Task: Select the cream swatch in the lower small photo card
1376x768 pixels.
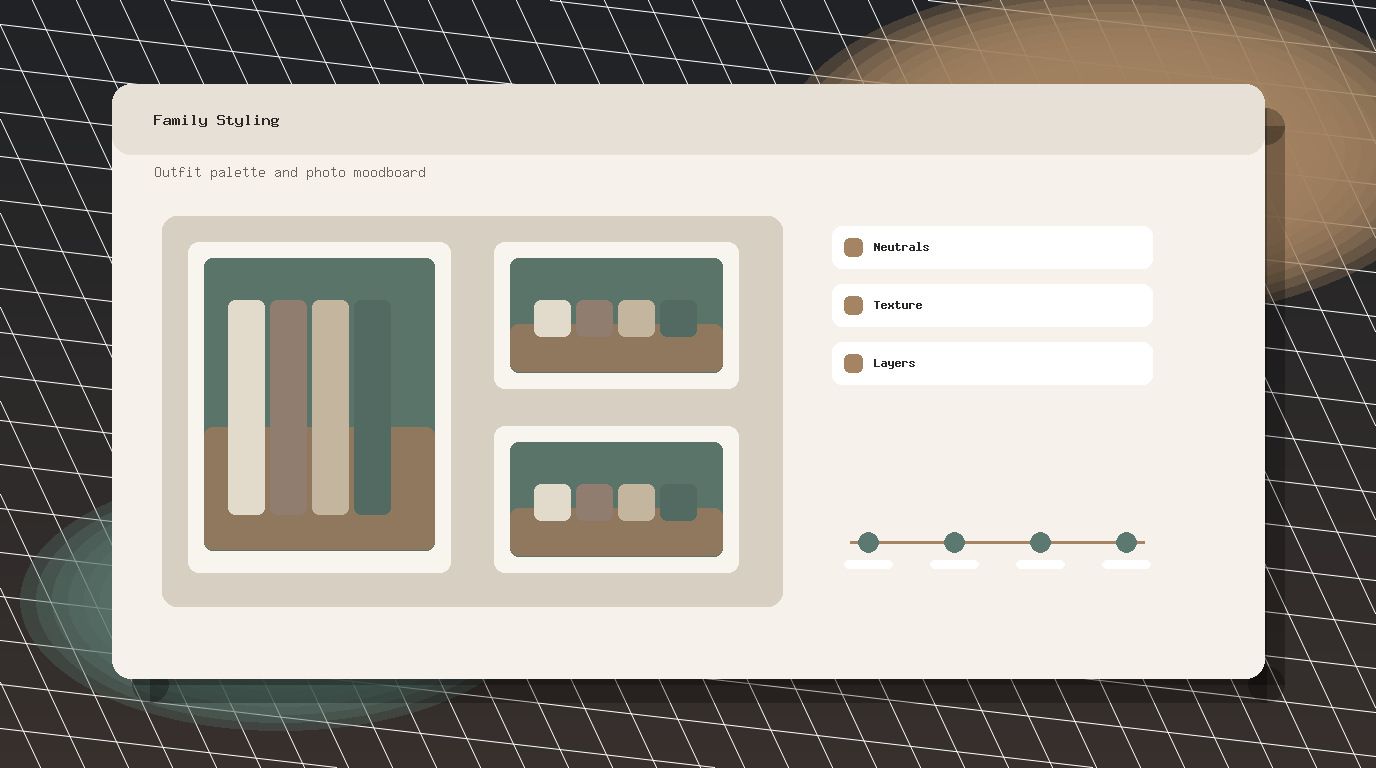Action: [x=552, y=502]
